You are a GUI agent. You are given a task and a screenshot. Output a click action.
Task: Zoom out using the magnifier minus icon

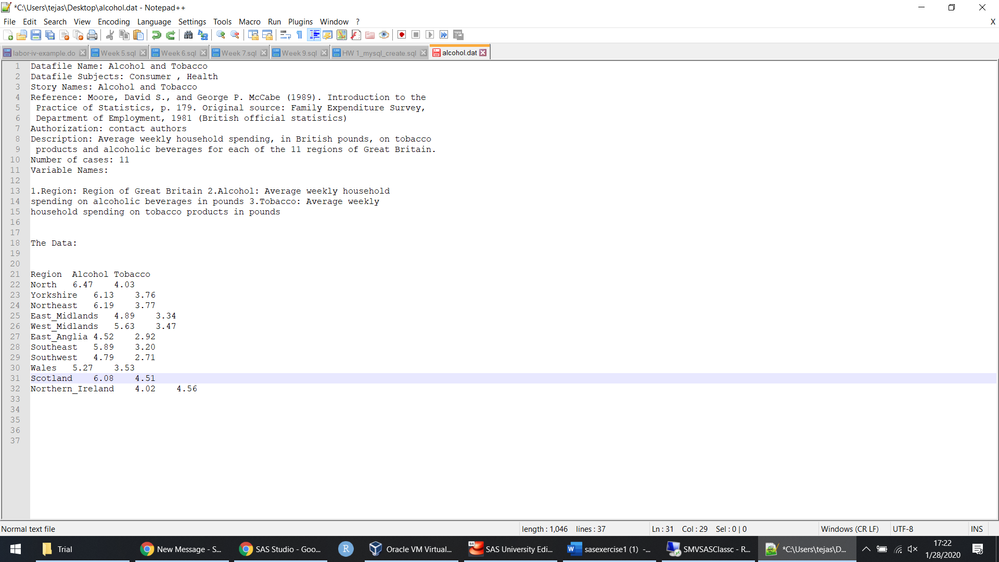pos(235,35)
